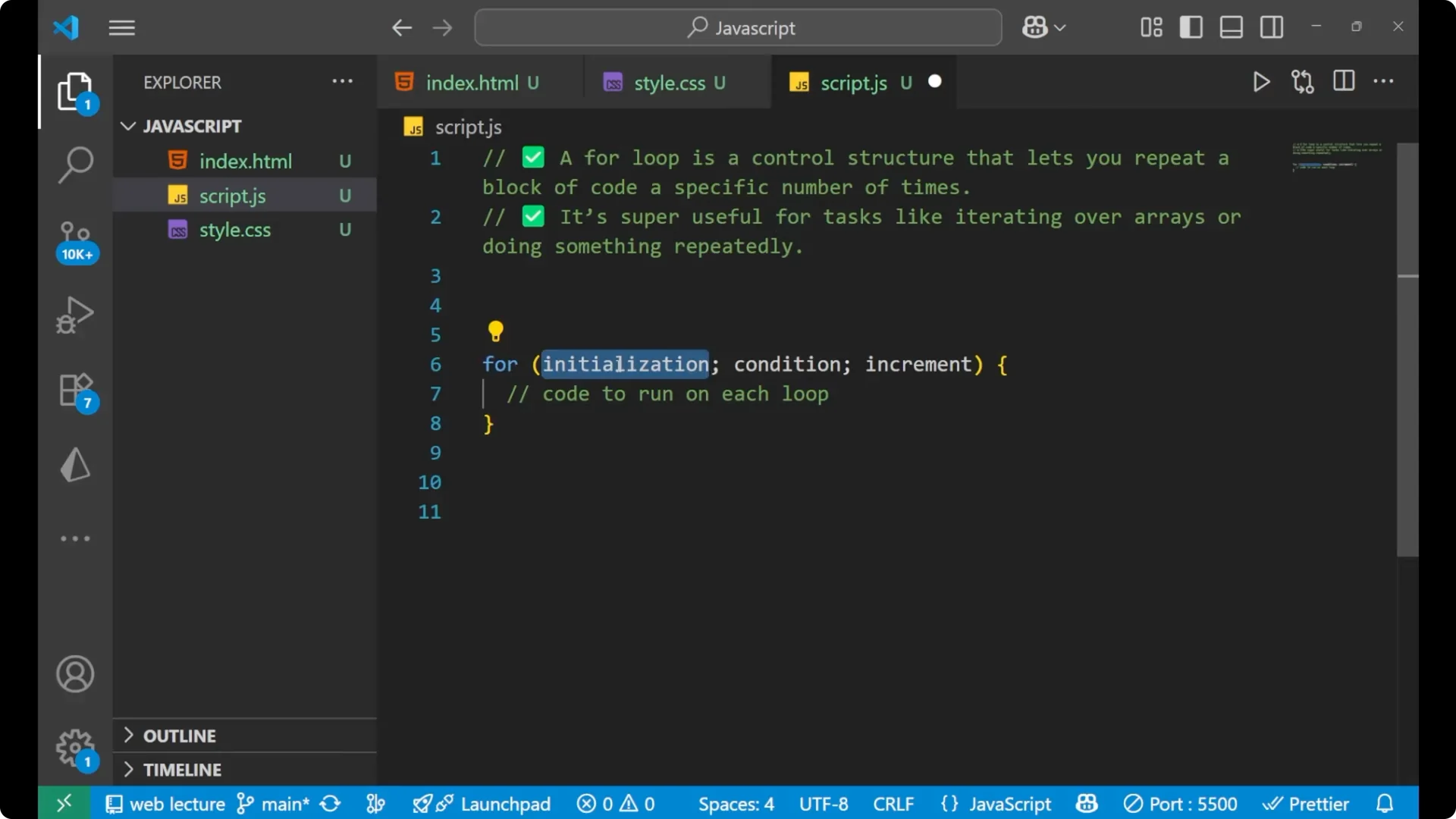Toggle the bottom panel visibility
The height and width of the screenshot is (819, 1456).
click(x=1230, y=27)
